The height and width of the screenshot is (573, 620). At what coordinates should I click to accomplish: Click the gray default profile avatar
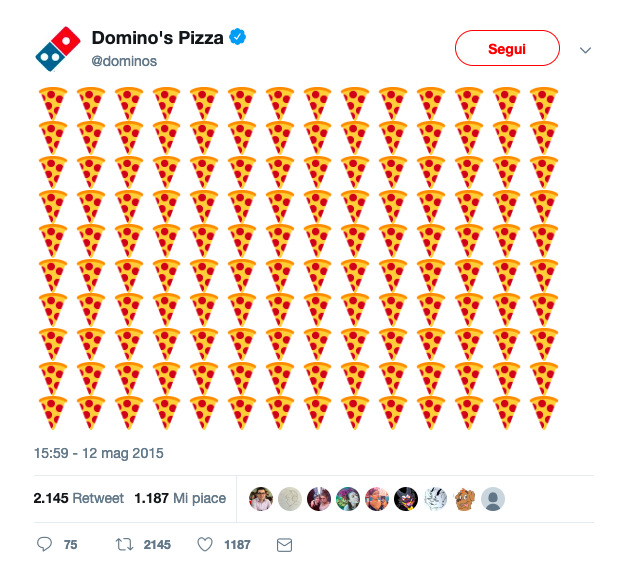click(x=493, y=499)
